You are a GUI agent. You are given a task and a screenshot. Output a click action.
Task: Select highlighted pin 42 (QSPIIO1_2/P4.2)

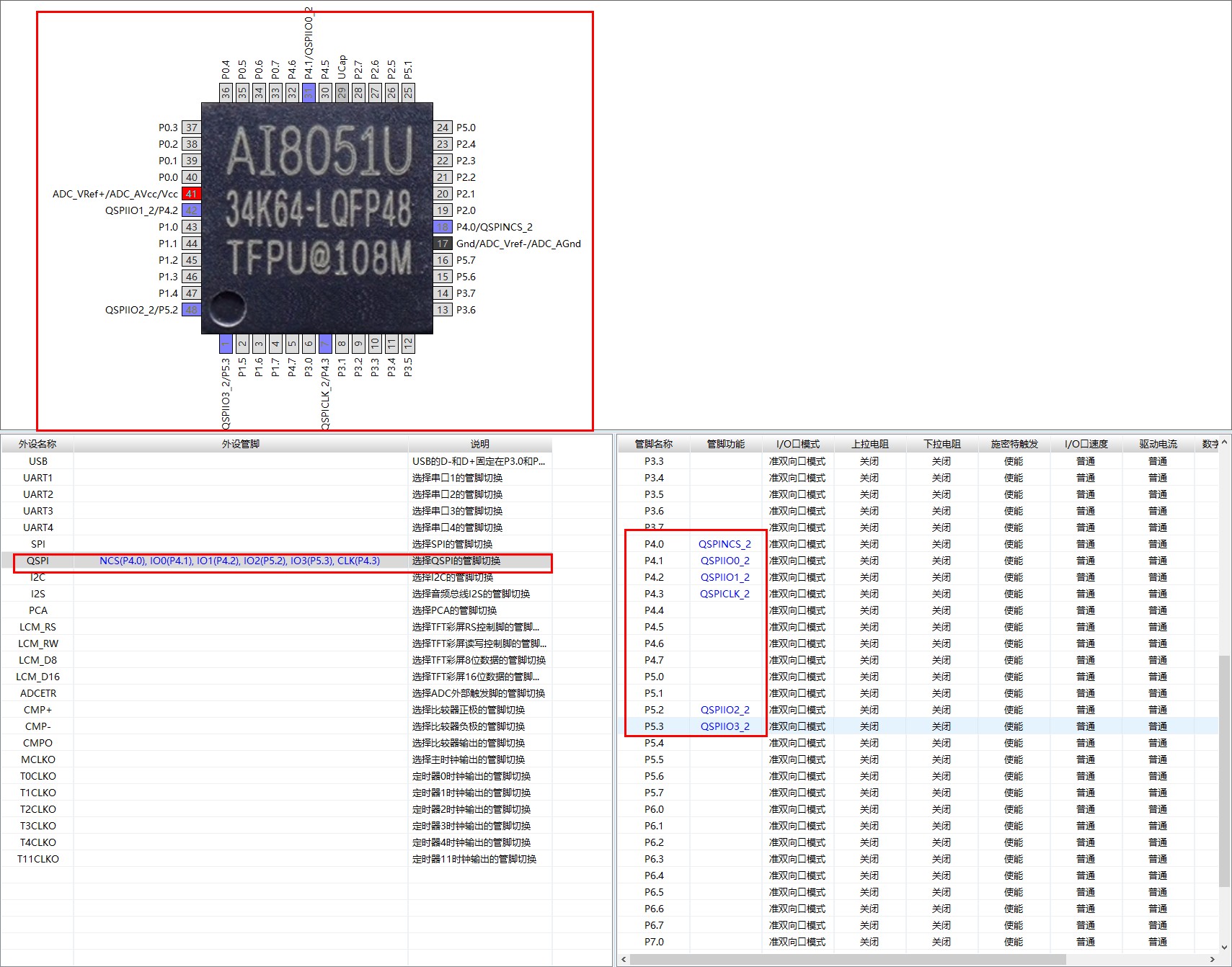tap(191, 210)
